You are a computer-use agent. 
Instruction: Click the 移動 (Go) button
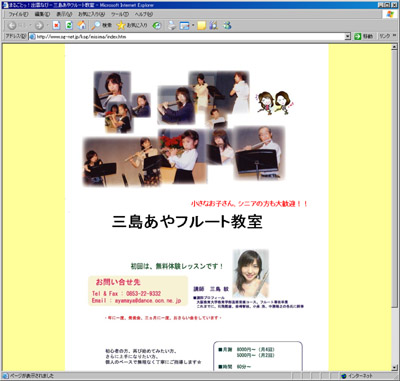[x=364, y=36]
